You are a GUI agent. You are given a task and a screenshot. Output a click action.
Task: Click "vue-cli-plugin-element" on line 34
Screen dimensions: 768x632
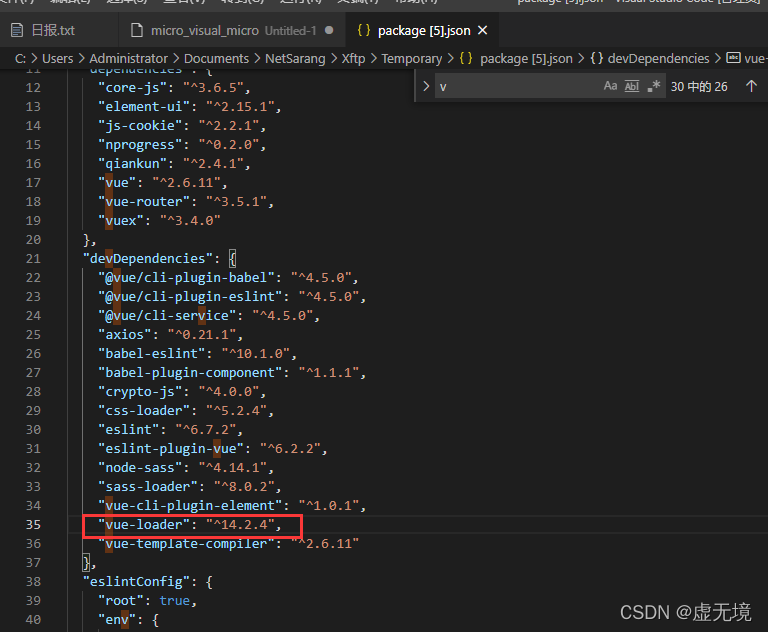(x=191, y=506)
